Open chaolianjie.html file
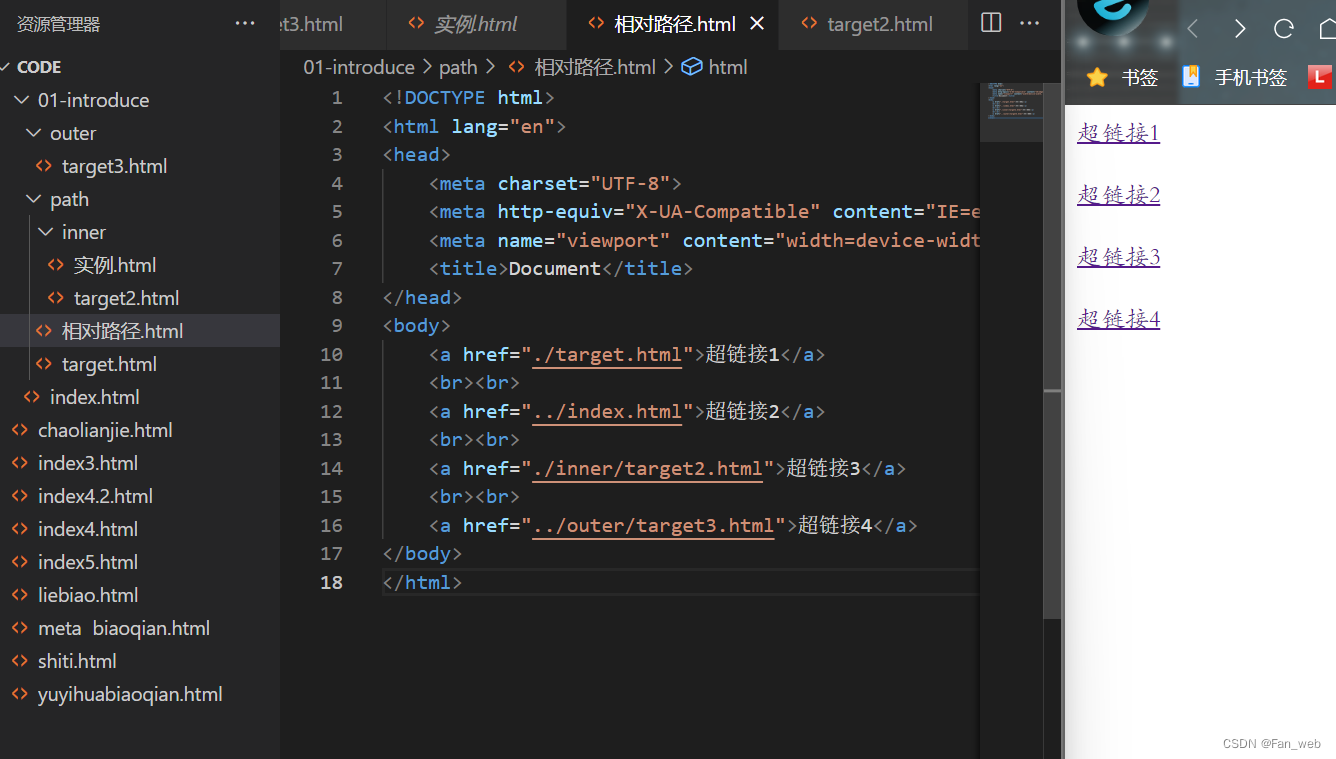Image resolution: width=1336 pixels, height=759 pixels. click(x=105, y=430)
